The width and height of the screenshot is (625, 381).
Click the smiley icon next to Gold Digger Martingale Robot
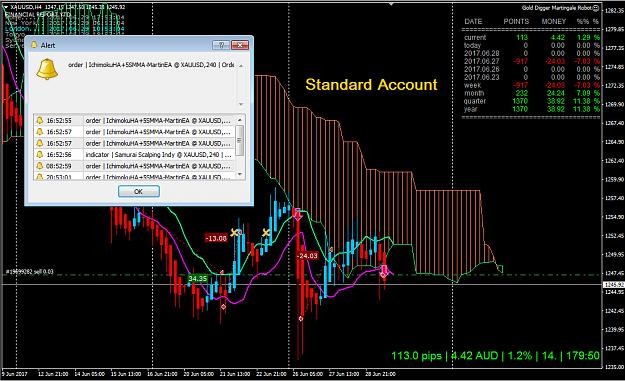click(x=596, y=8)
